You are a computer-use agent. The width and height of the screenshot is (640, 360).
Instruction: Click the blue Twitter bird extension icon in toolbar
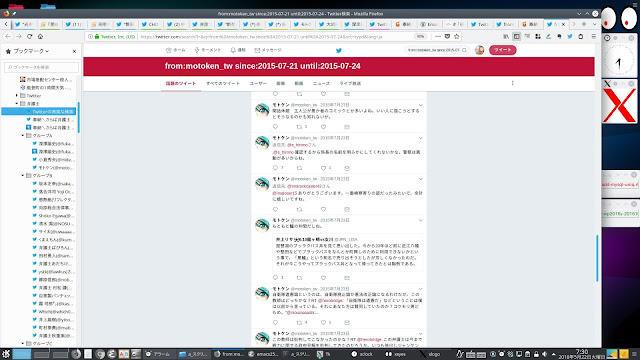point(570,36)
